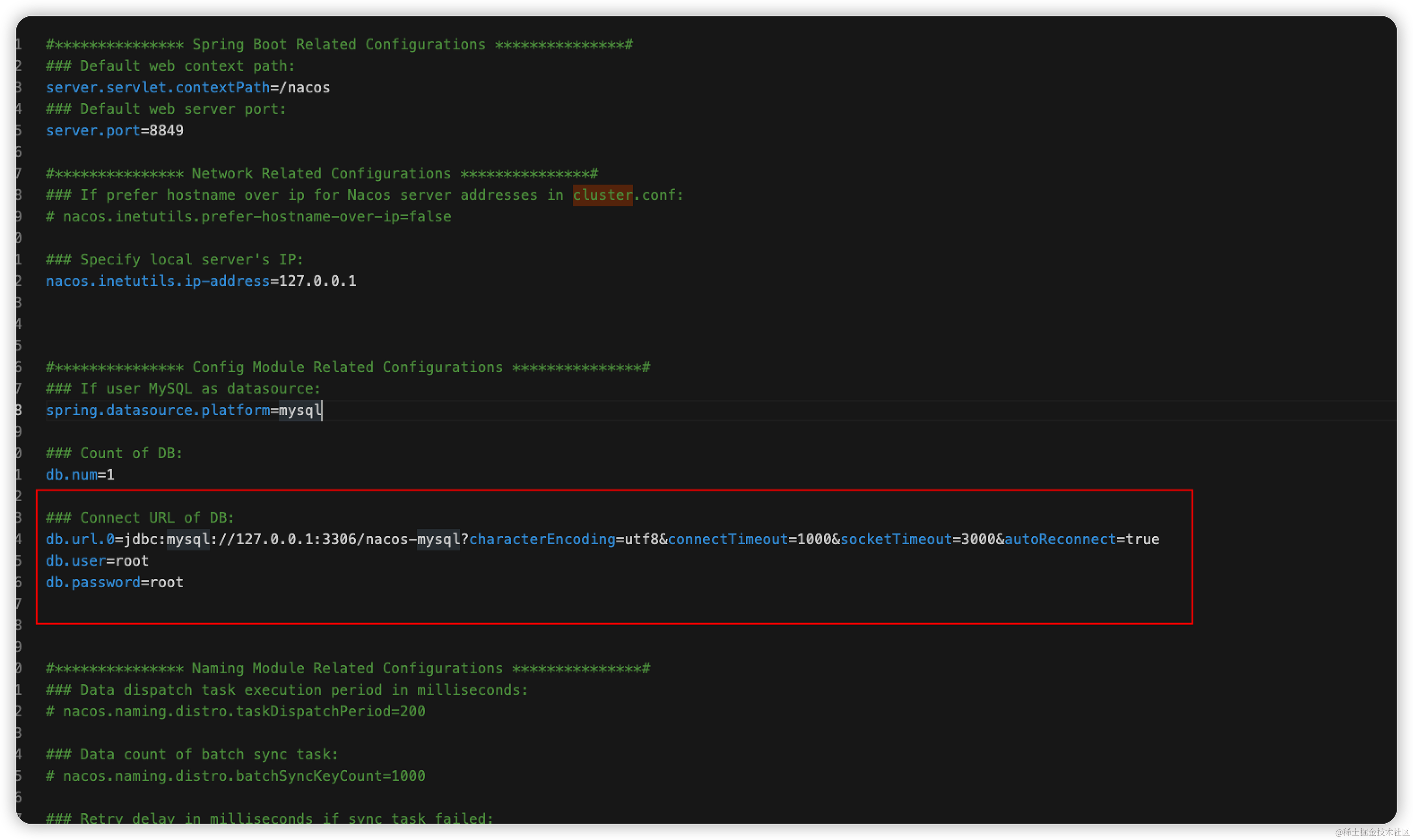Click the db.user property key
This screenshot has width=1413, height=840.
(x=75, y=561)
